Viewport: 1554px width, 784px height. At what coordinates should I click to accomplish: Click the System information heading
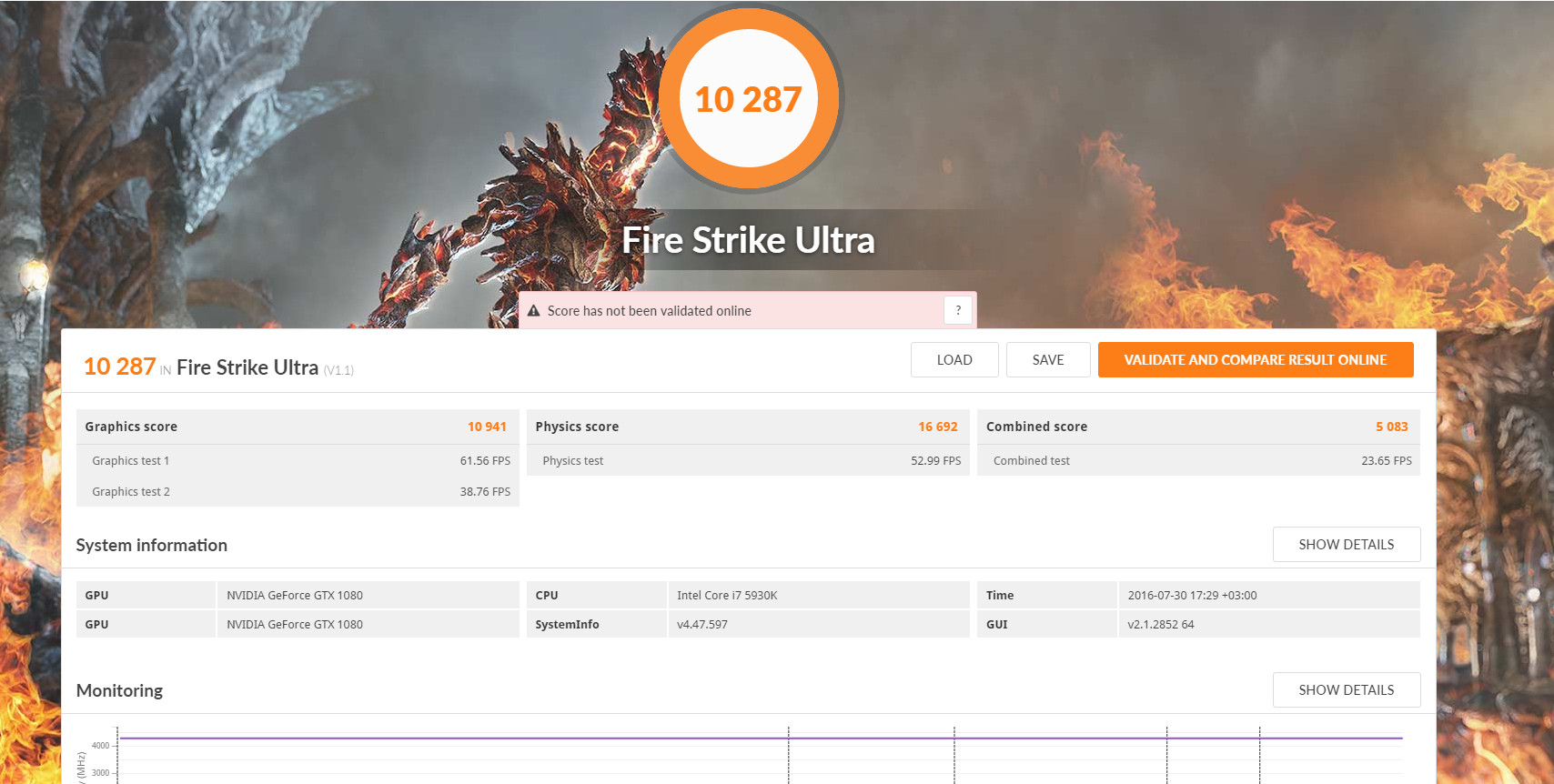(x=152, y=545)
